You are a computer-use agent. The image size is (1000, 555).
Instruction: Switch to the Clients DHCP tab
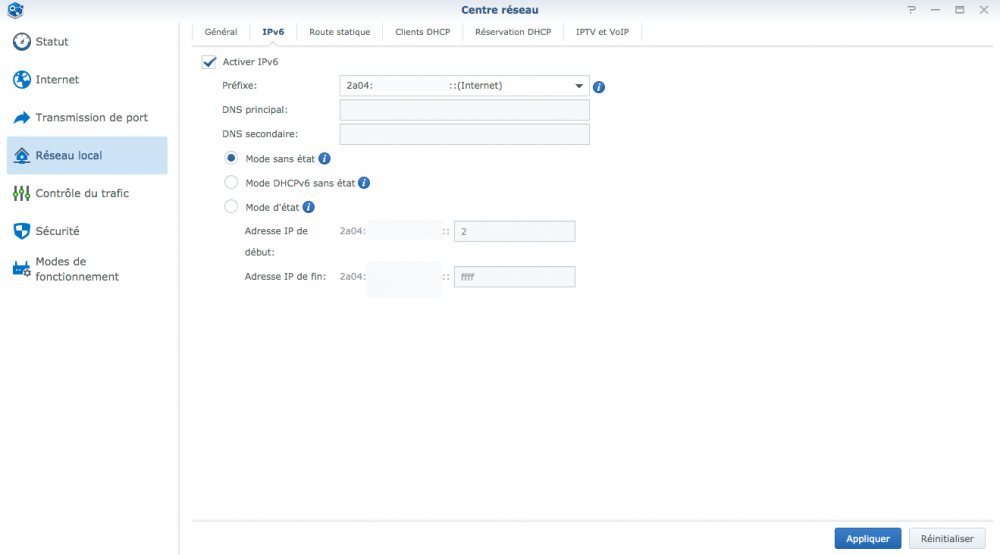click(x=422, y=32)
